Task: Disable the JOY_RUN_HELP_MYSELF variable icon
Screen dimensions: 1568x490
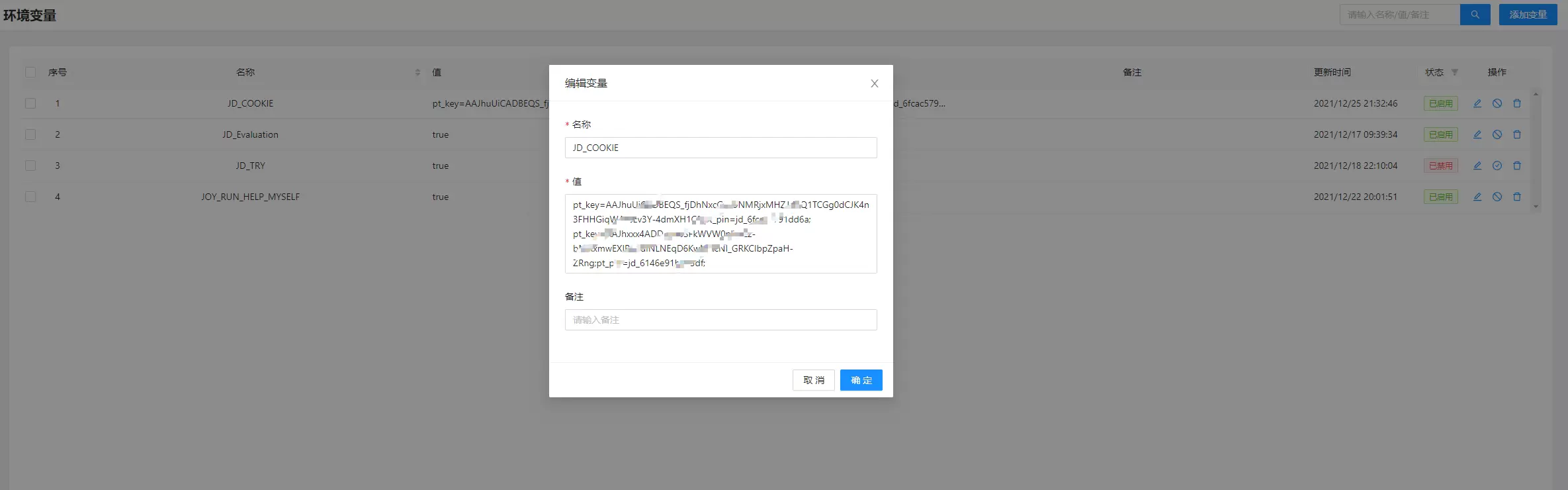Action: coord(1497,197)
